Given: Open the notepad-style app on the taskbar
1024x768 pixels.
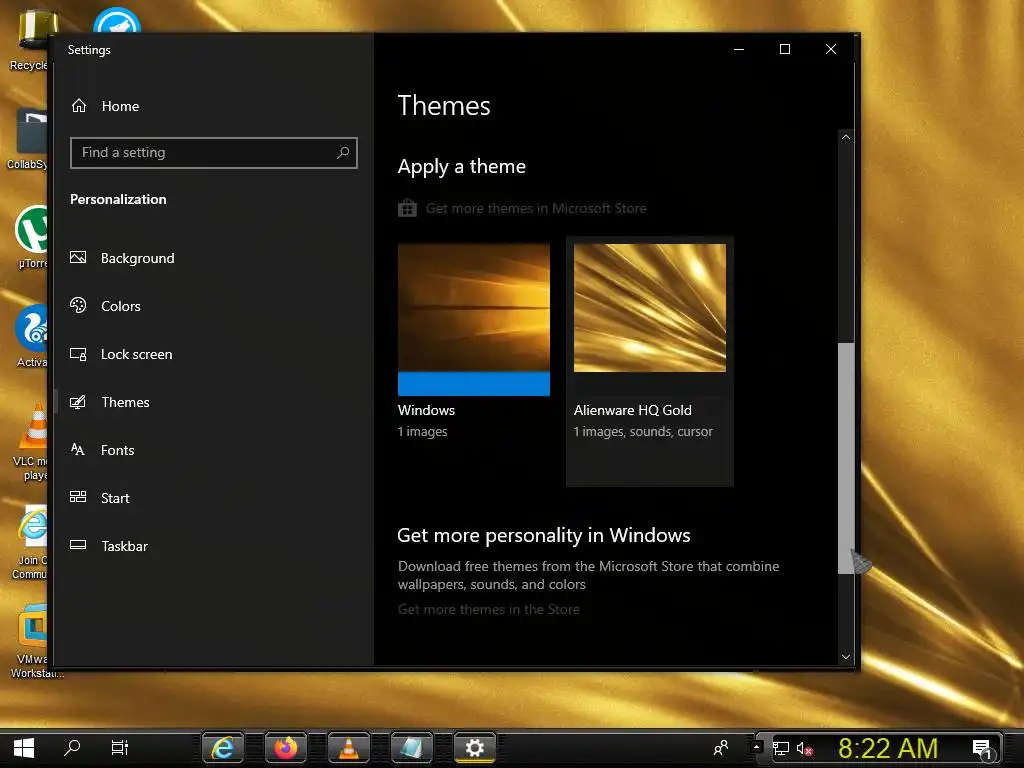Looking at the screenshot, I should click(x=411, y=748).
